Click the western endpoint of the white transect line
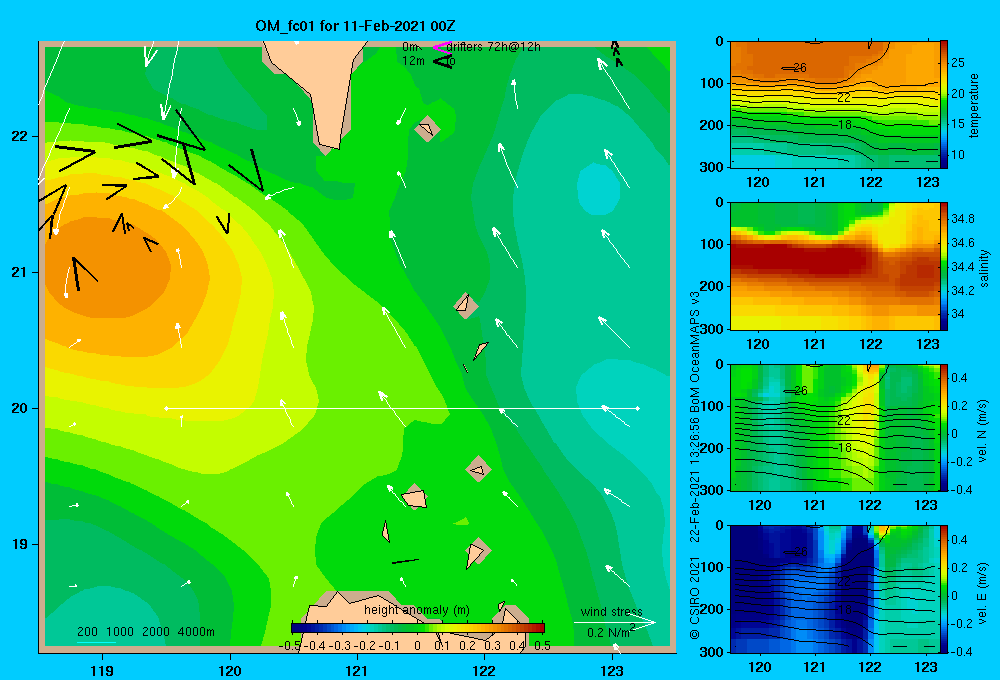 (x=166, y=408)
